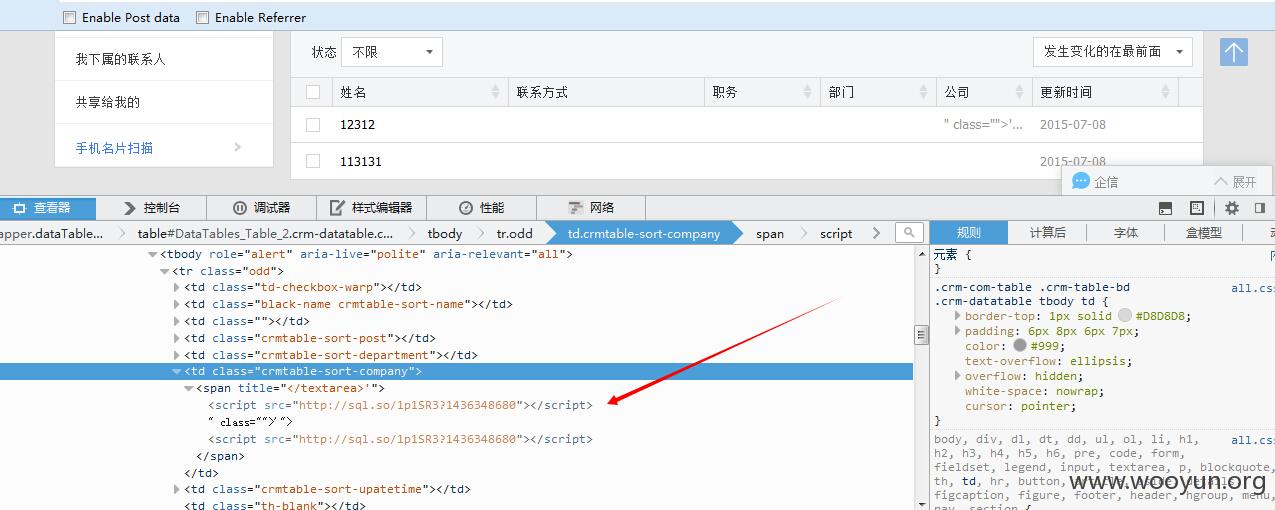1275x510 pixels.
Task: Select the first script src line
Action: pos(401,405)
